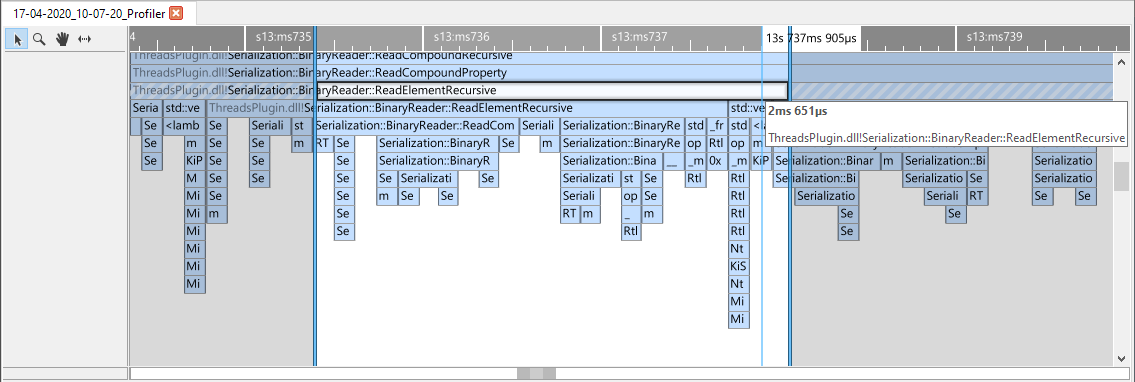Switch to 17-04-2020_10-07-20_Profiler tab
The image size is (1135, 382).
(90, 13)
